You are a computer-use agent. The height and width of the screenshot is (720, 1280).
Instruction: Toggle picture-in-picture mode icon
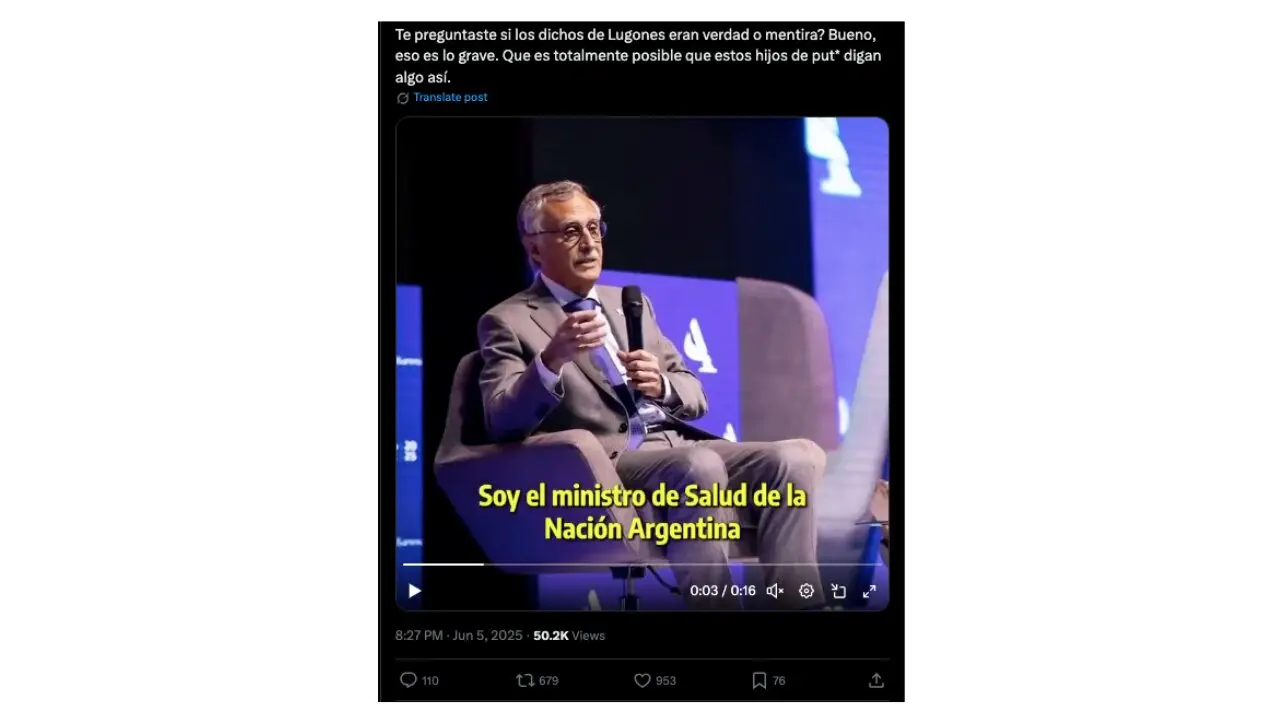tap(838, 591)
